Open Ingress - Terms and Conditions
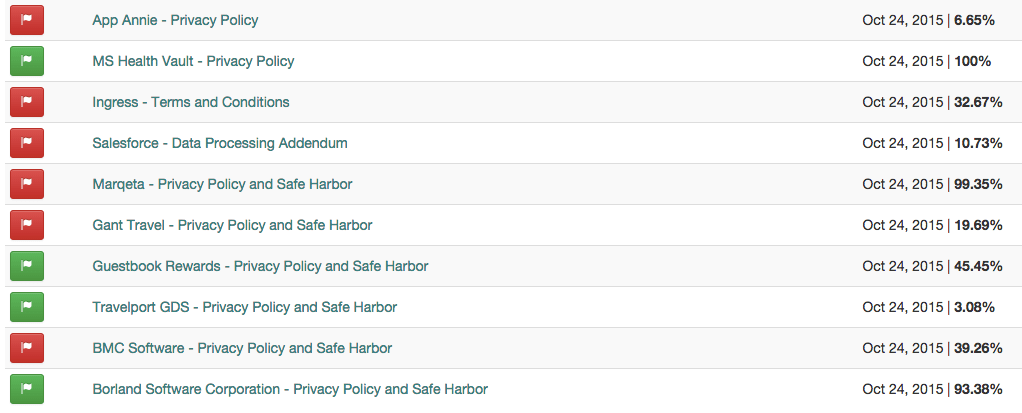 point(190,102)
